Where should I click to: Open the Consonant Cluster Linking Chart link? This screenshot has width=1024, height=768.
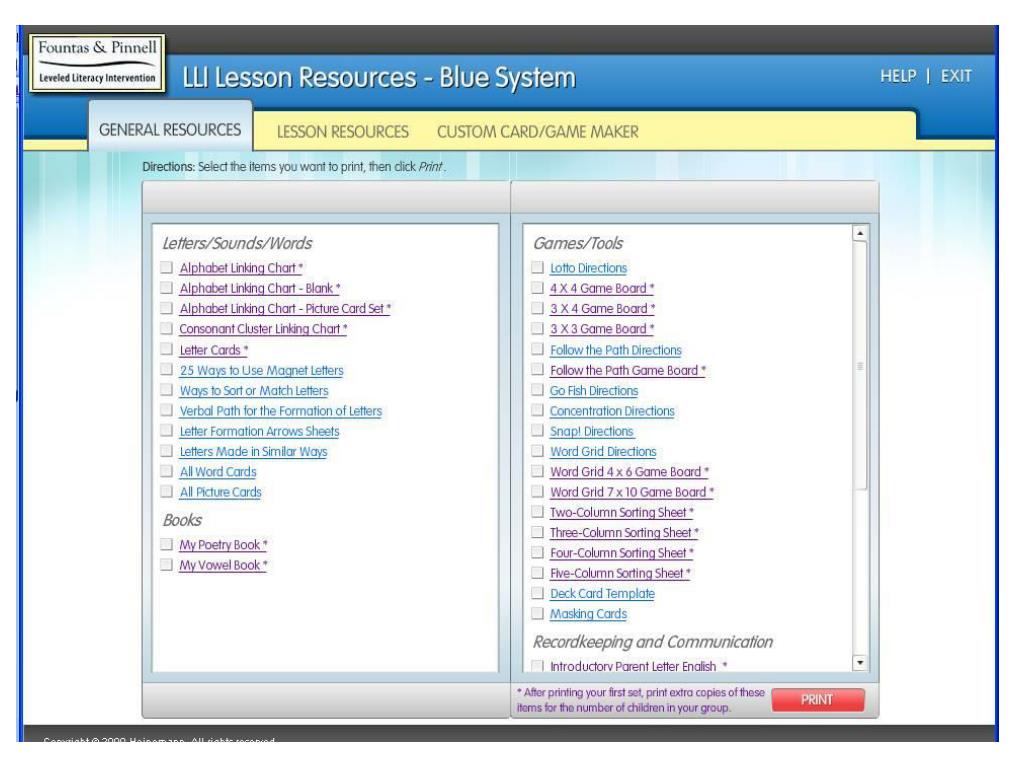coord(263,329)
